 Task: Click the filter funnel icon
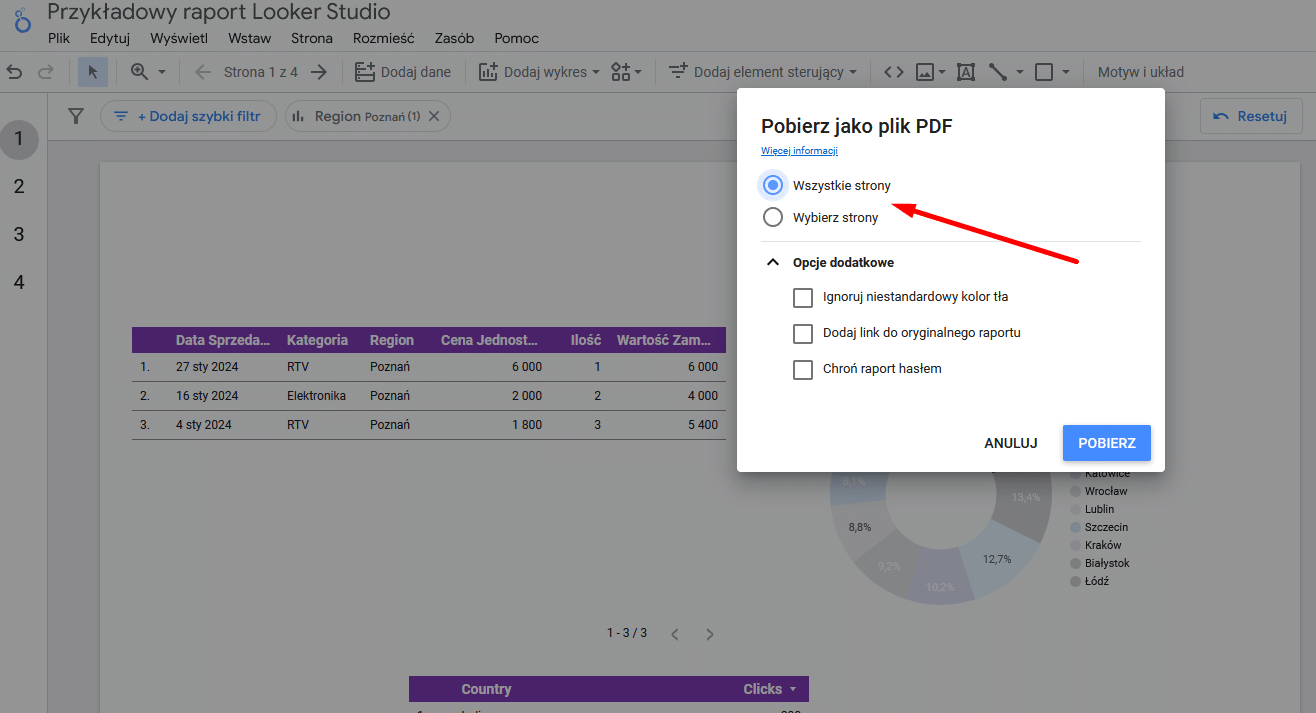75,116
